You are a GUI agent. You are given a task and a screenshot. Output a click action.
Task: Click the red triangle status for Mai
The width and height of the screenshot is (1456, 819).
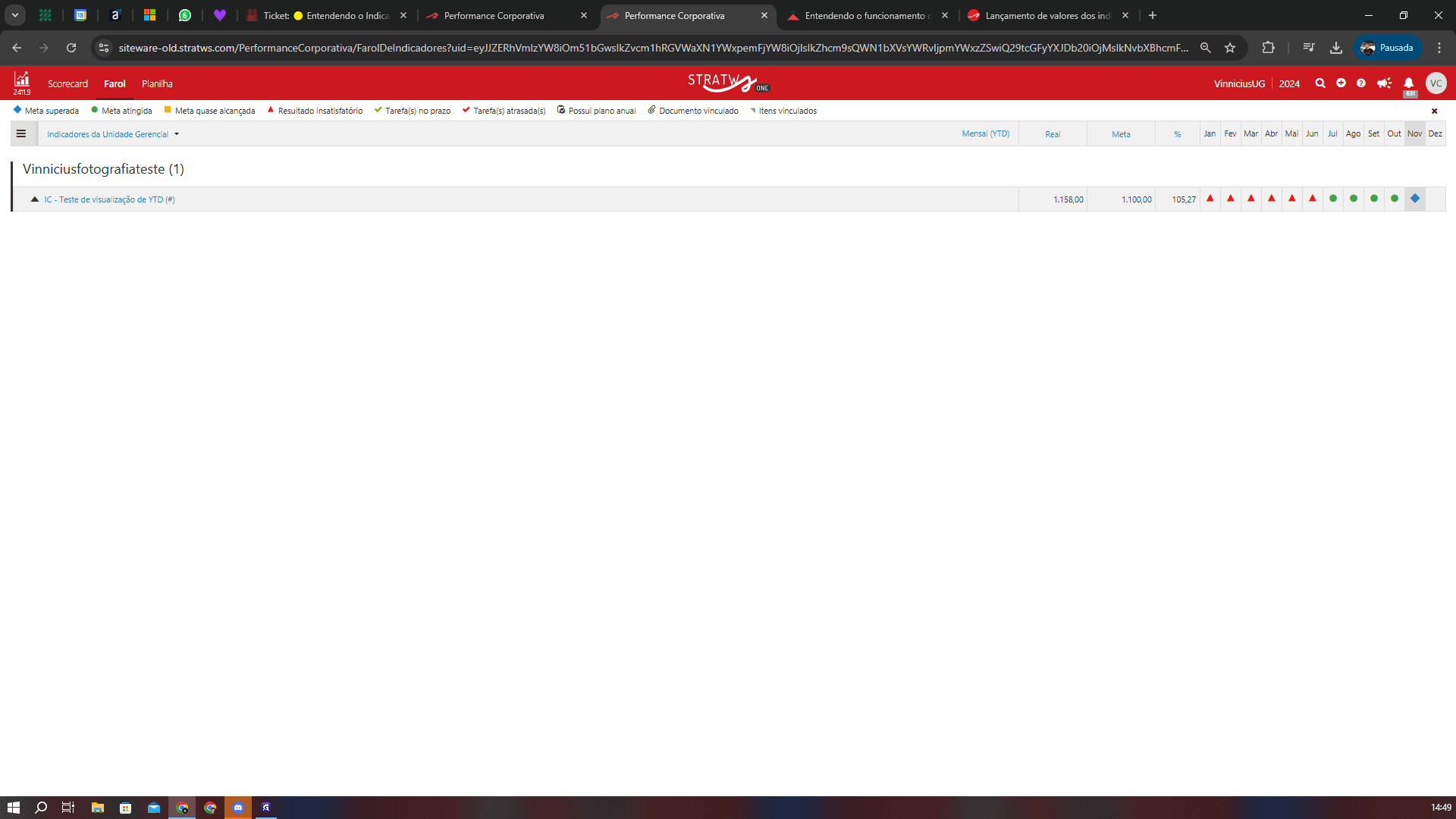pyautogui.click(x=1292, y=199)
